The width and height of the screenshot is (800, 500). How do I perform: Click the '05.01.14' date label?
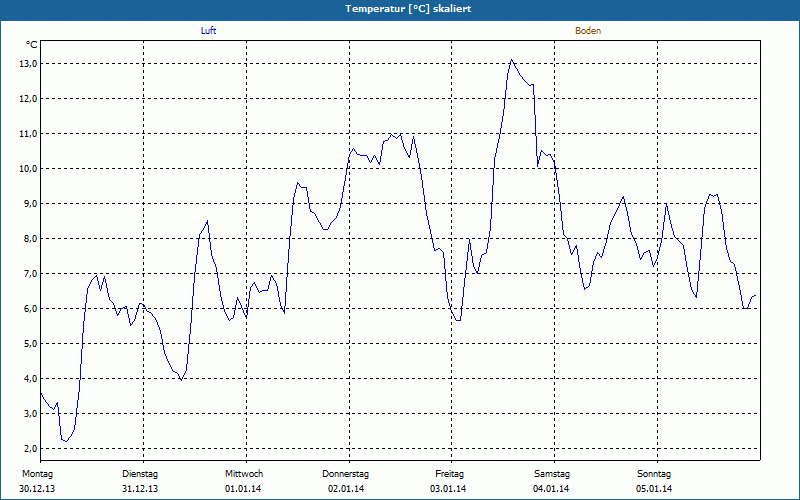coord(654,489)
